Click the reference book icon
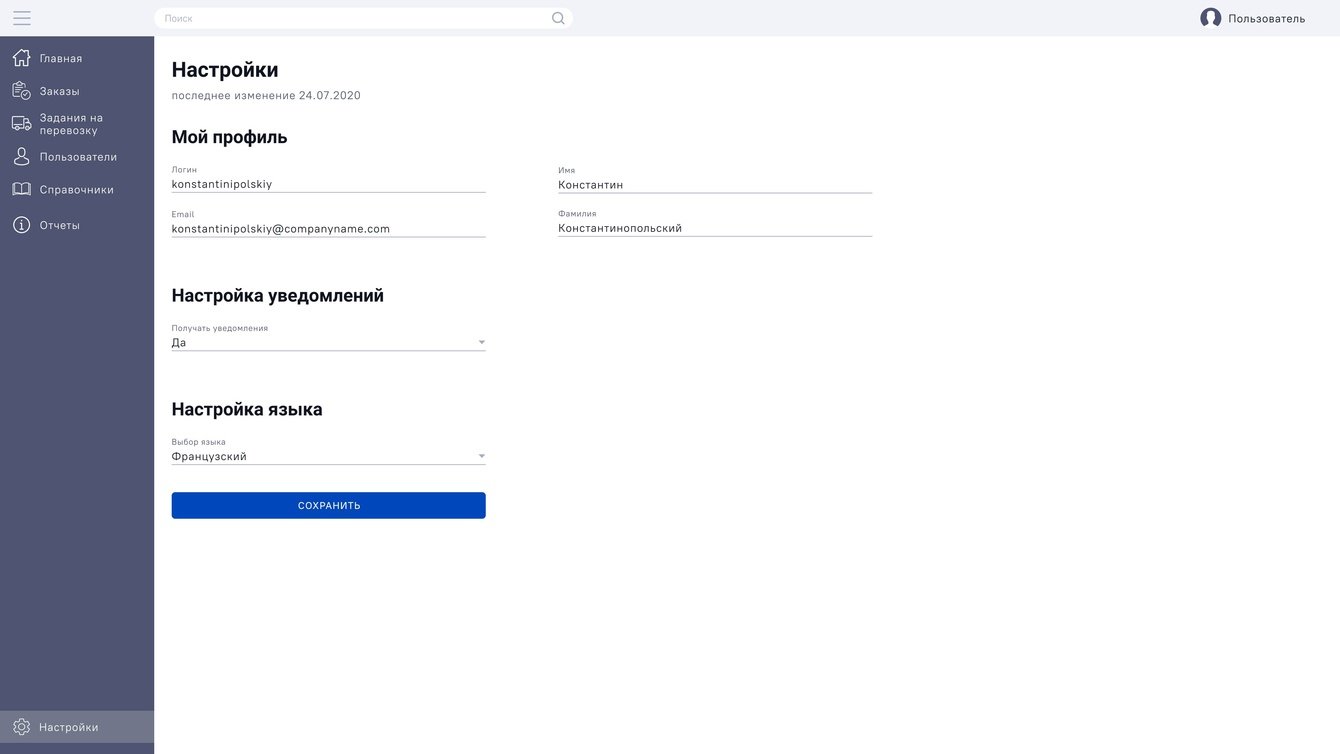The height and width of the screenshot is (754, 1340). click(x=21, y=189)
